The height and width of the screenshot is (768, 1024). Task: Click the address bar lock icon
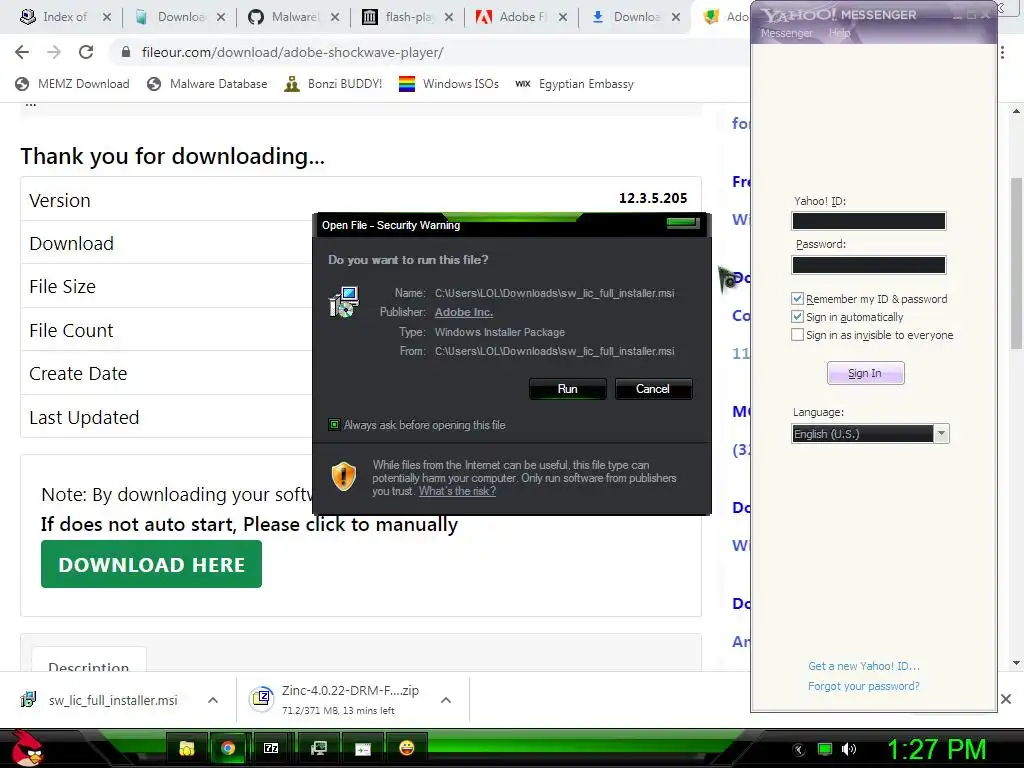pos(126,52)
